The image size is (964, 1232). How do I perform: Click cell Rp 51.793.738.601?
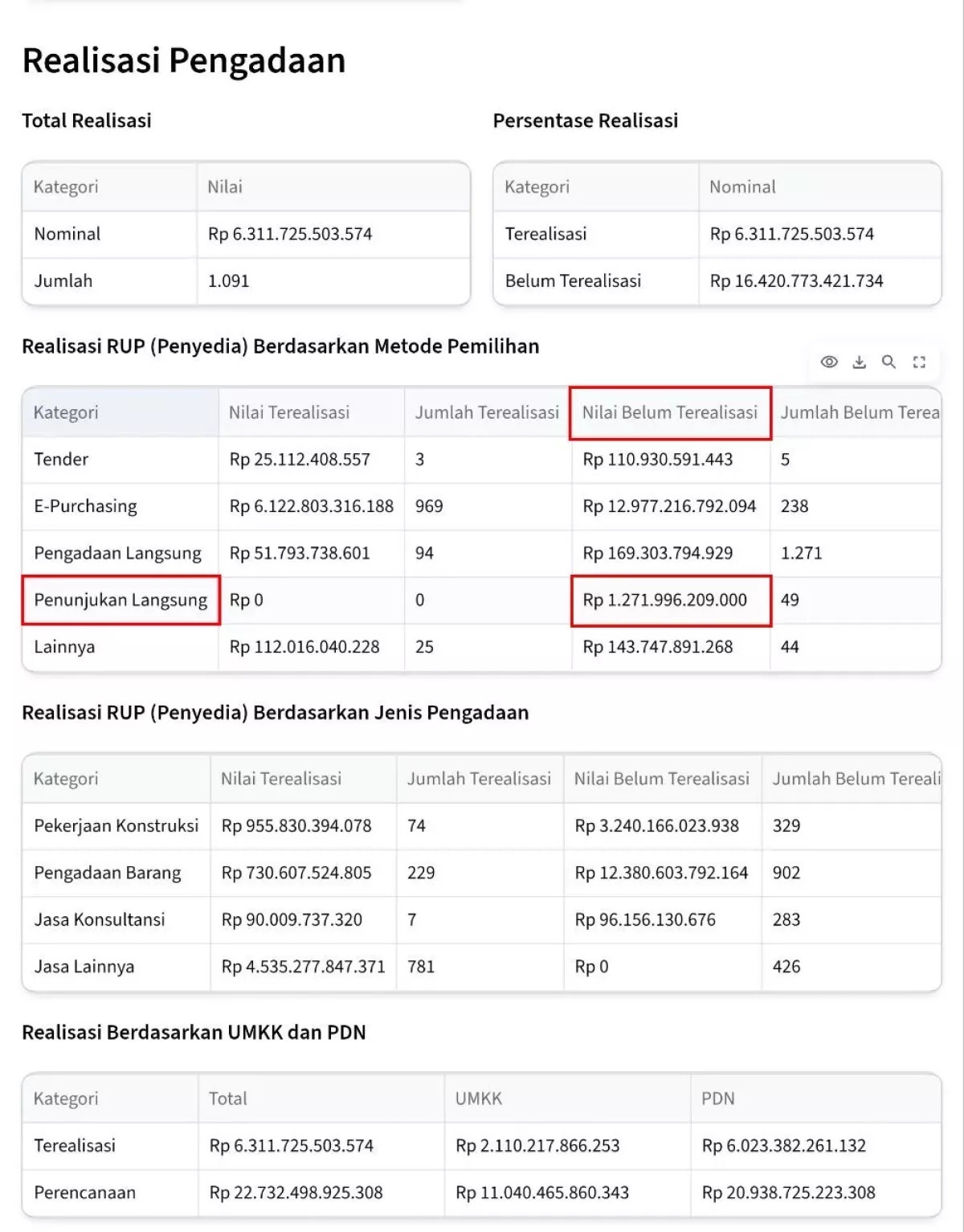(x=311, y=553)
